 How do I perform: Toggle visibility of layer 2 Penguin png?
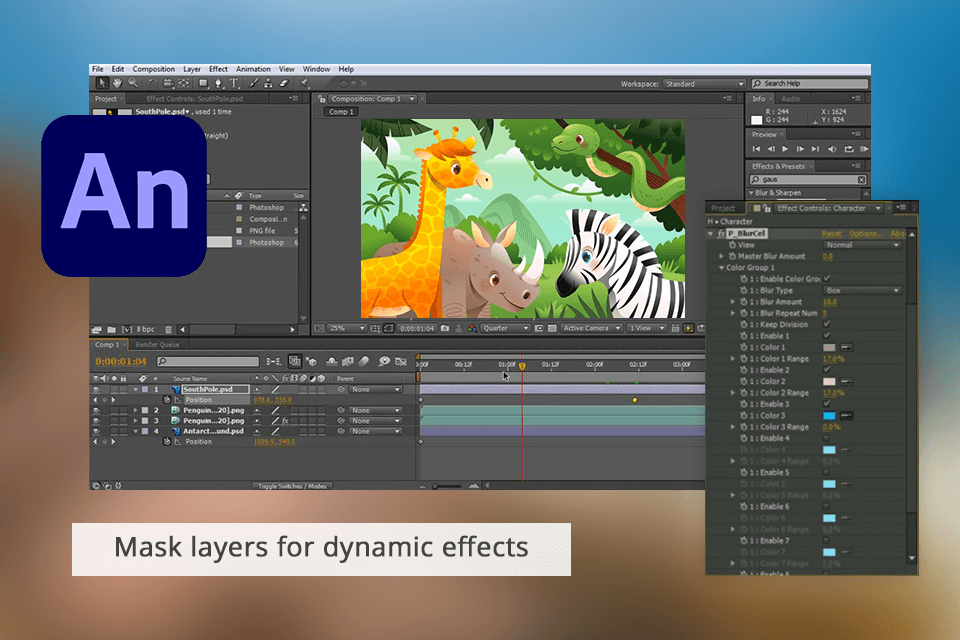click(96, 410)
